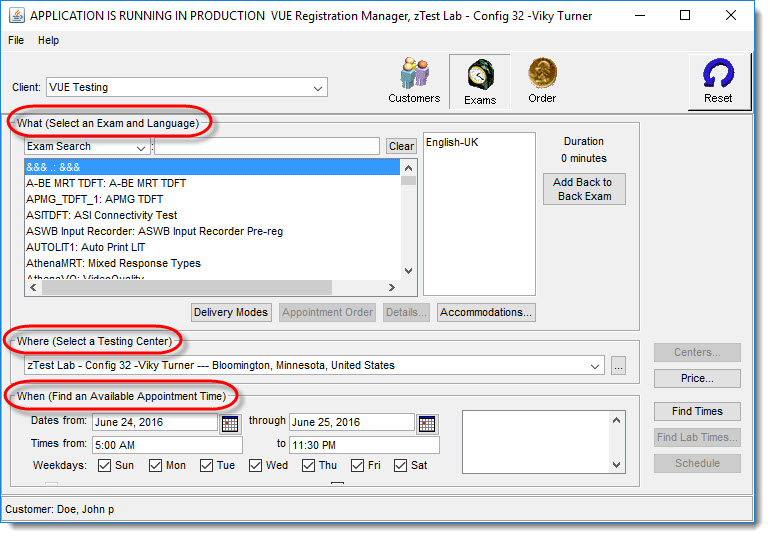The image size is (770, 538).
Task: Click exam list scroll right arrow
Action: tap(391, 288)
